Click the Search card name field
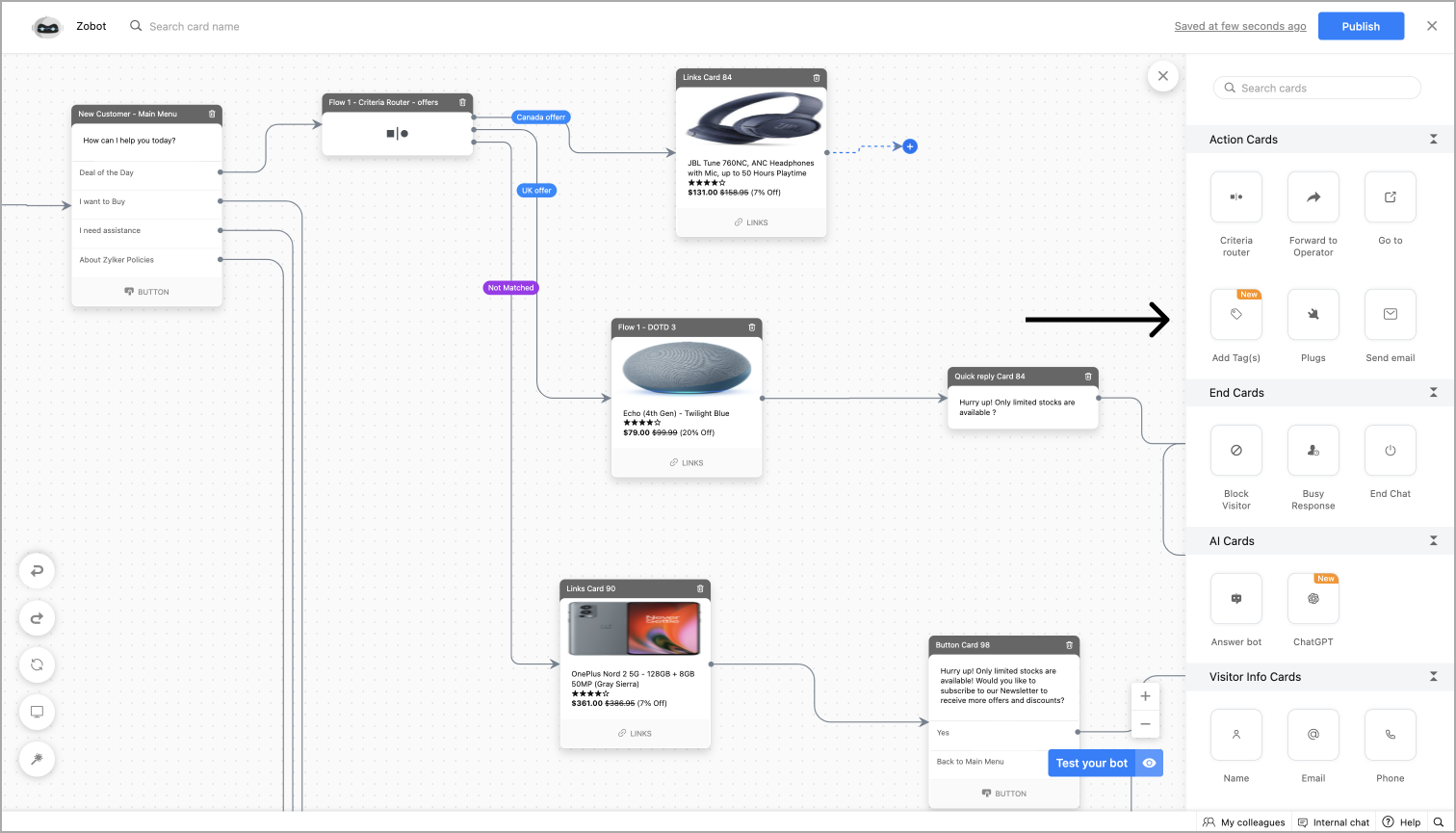The height and width of the screenshot is (833, 1456). pos(195,26)
